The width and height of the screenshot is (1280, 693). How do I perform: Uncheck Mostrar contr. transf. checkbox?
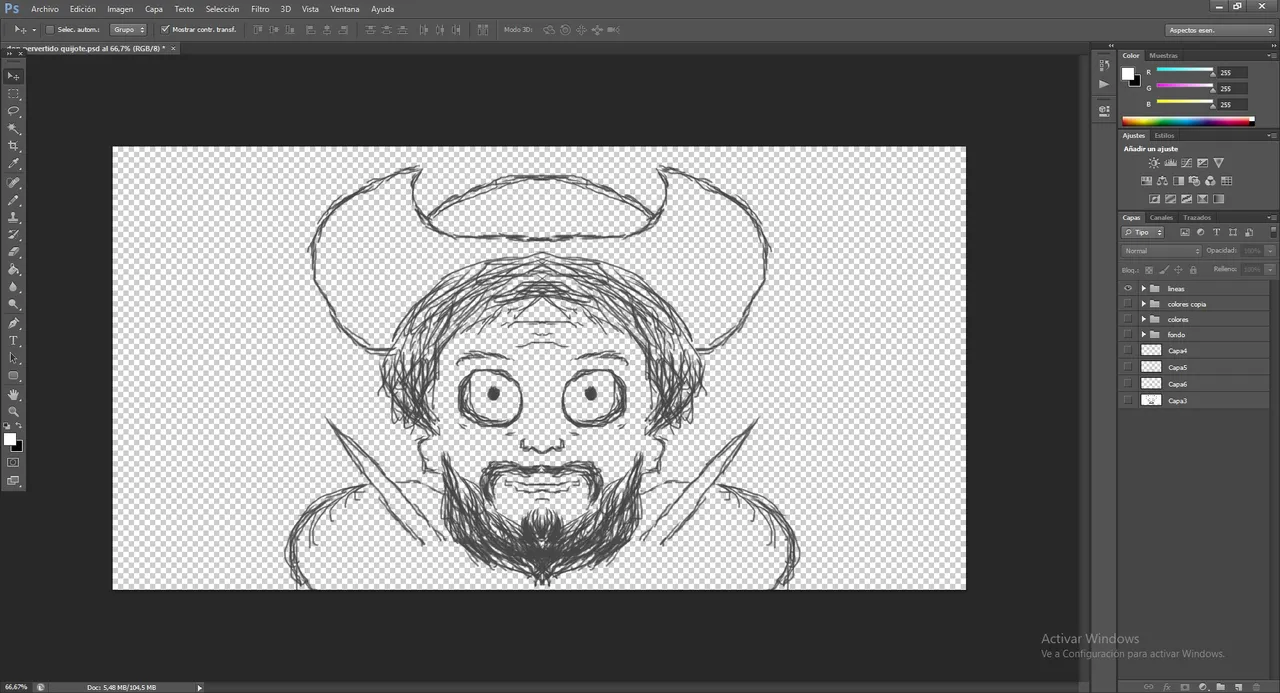tap(165, 29)
